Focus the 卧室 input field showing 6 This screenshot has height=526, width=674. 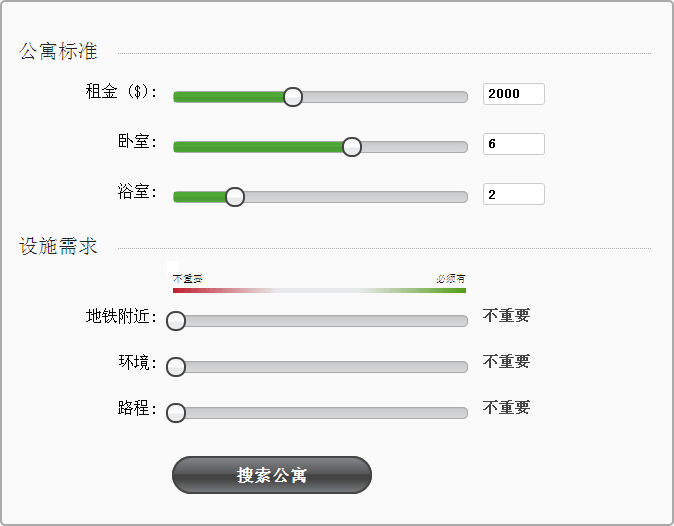pyautogui.click(x=513, y=144)
